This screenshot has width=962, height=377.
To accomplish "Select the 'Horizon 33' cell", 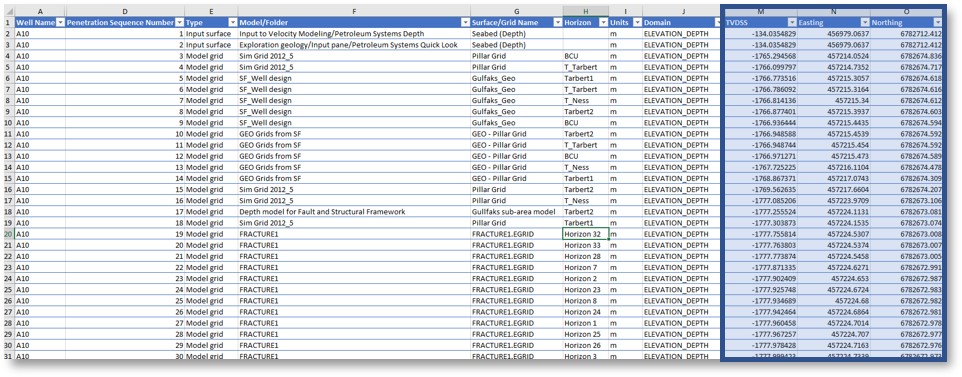I will click(585, 245).
